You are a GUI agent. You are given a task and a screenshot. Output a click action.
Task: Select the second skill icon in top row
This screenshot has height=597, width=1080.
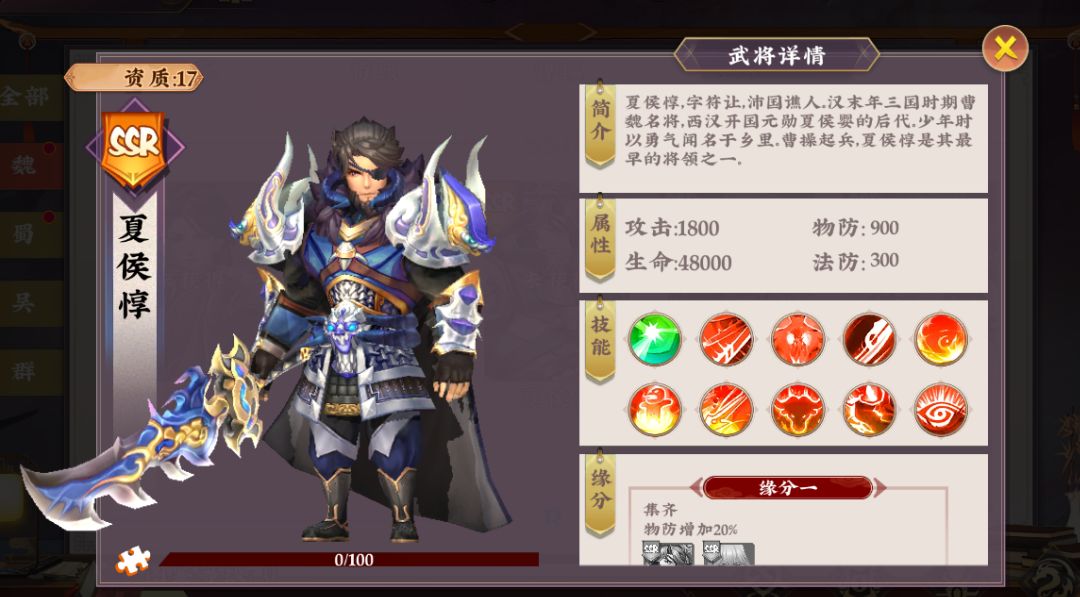coord(727,339)
